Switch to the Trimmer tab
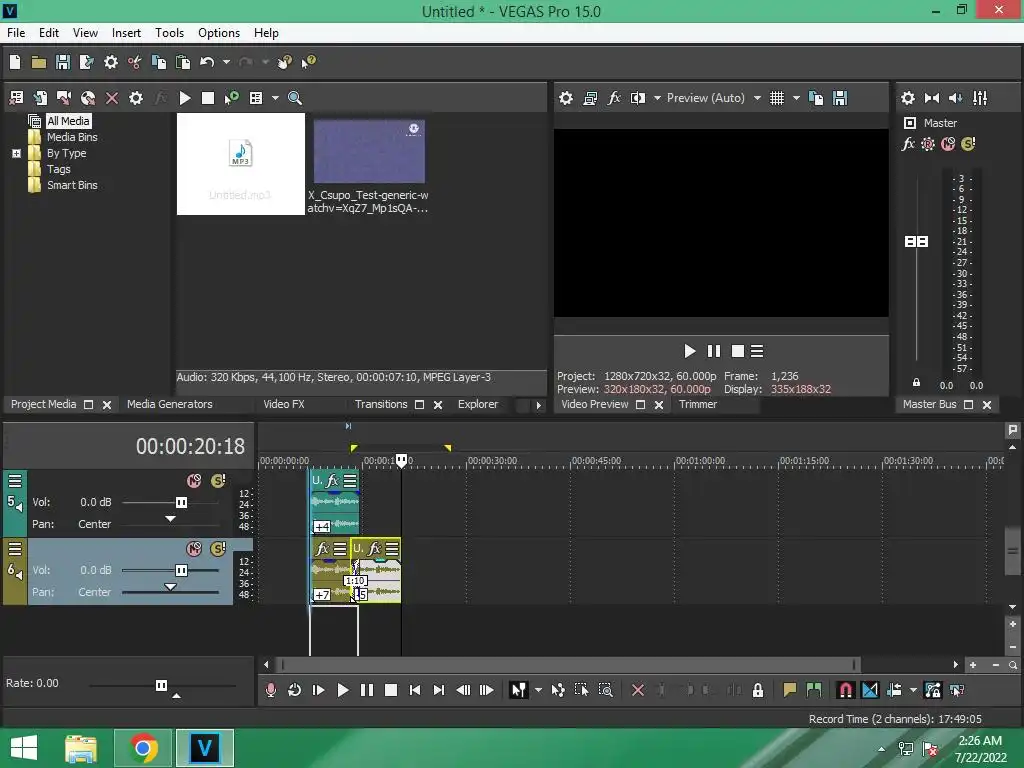 click(x=697, y=404)
